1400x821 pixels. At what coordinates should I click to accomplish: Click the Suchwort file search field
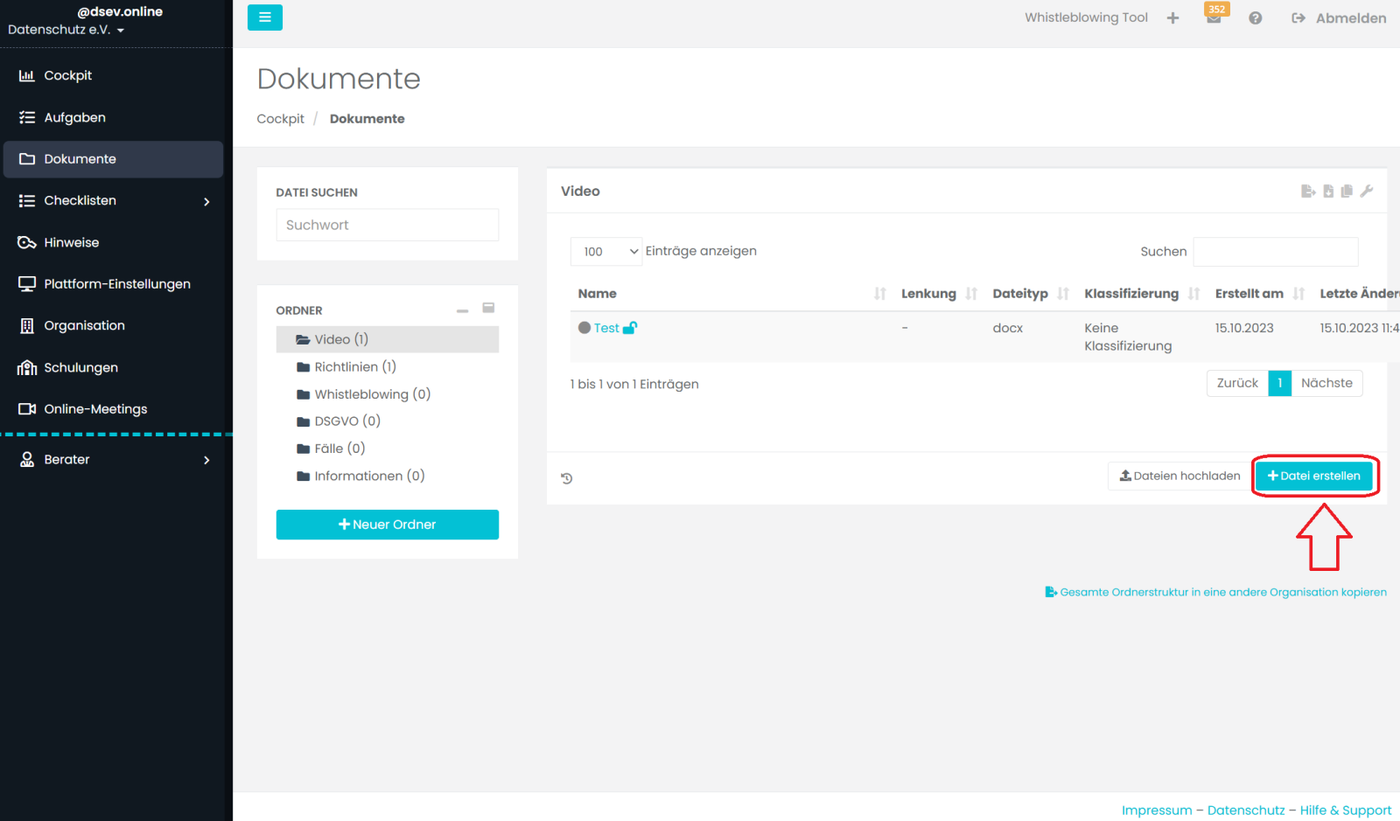(387, 225)
